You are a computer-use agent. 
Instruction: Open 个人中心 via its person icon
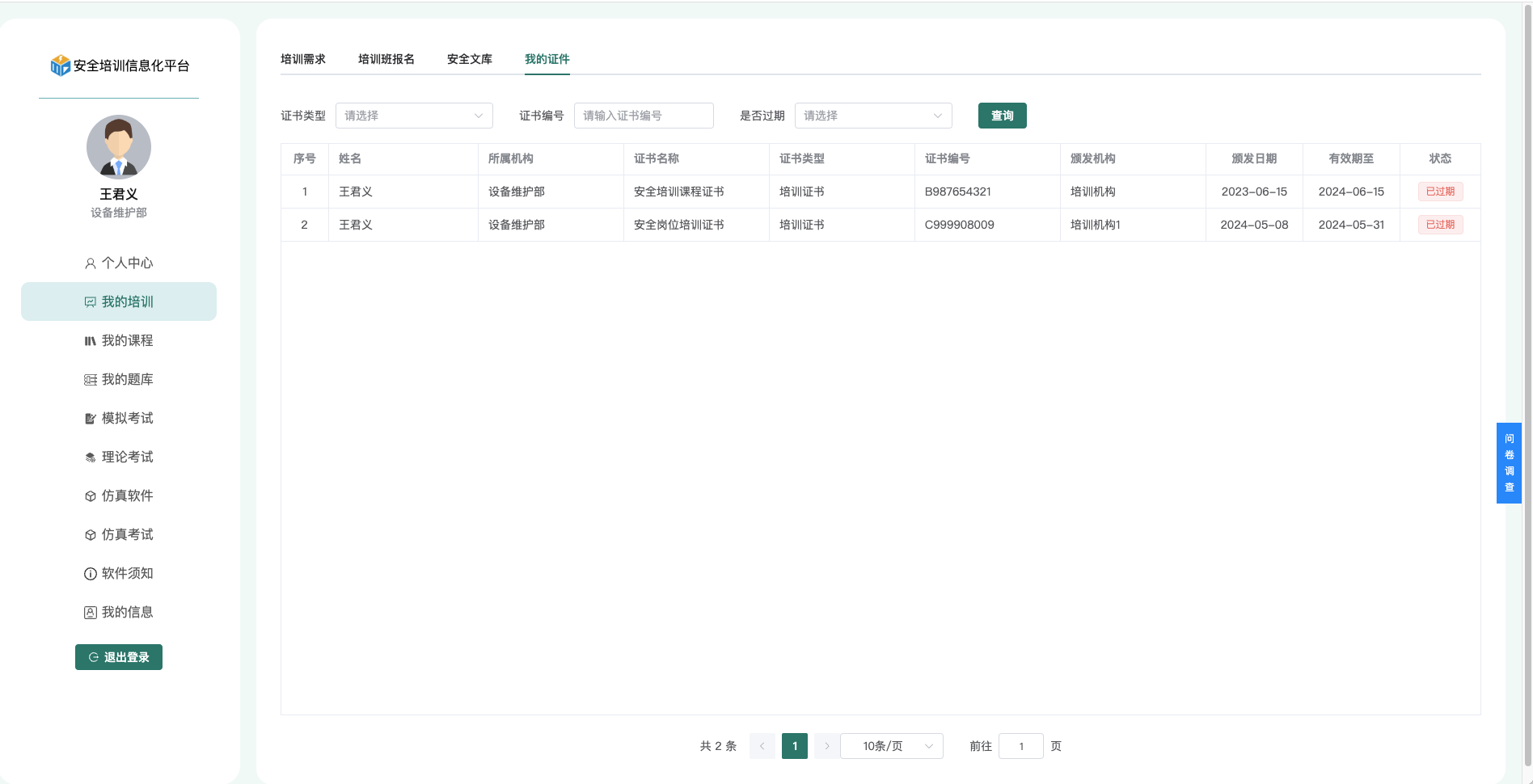coord(91,263)
